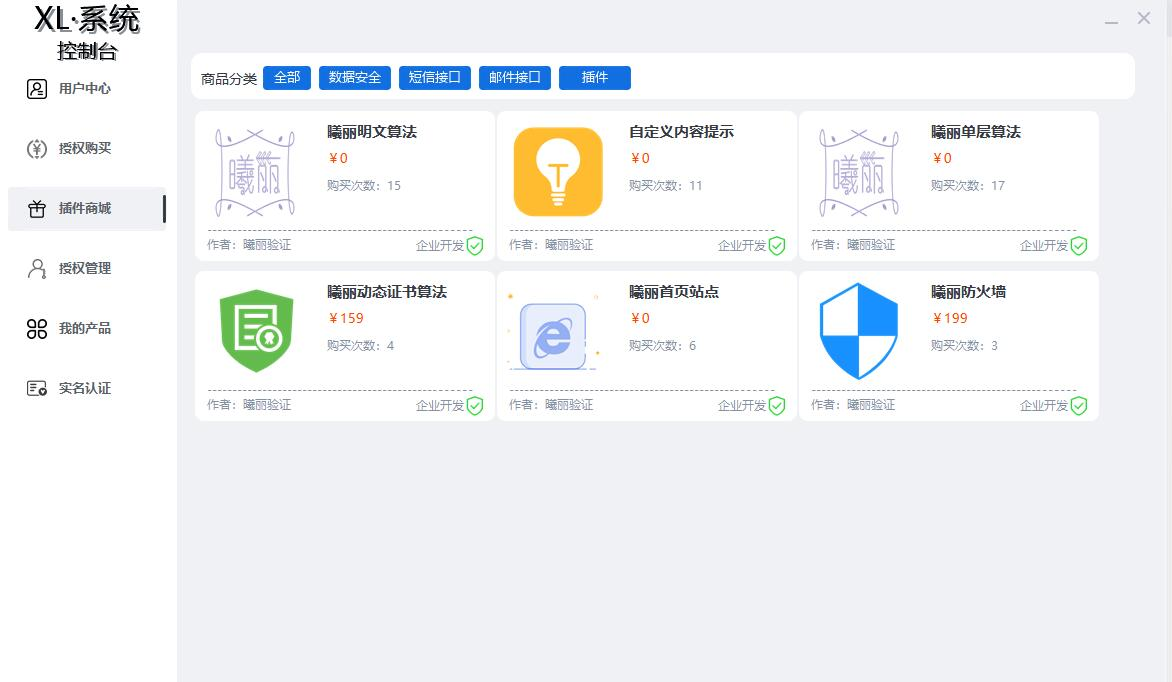Screen dimensions: 1172x682
Task: Click the 插件商城 gift icon
Action: coord(35,209)
